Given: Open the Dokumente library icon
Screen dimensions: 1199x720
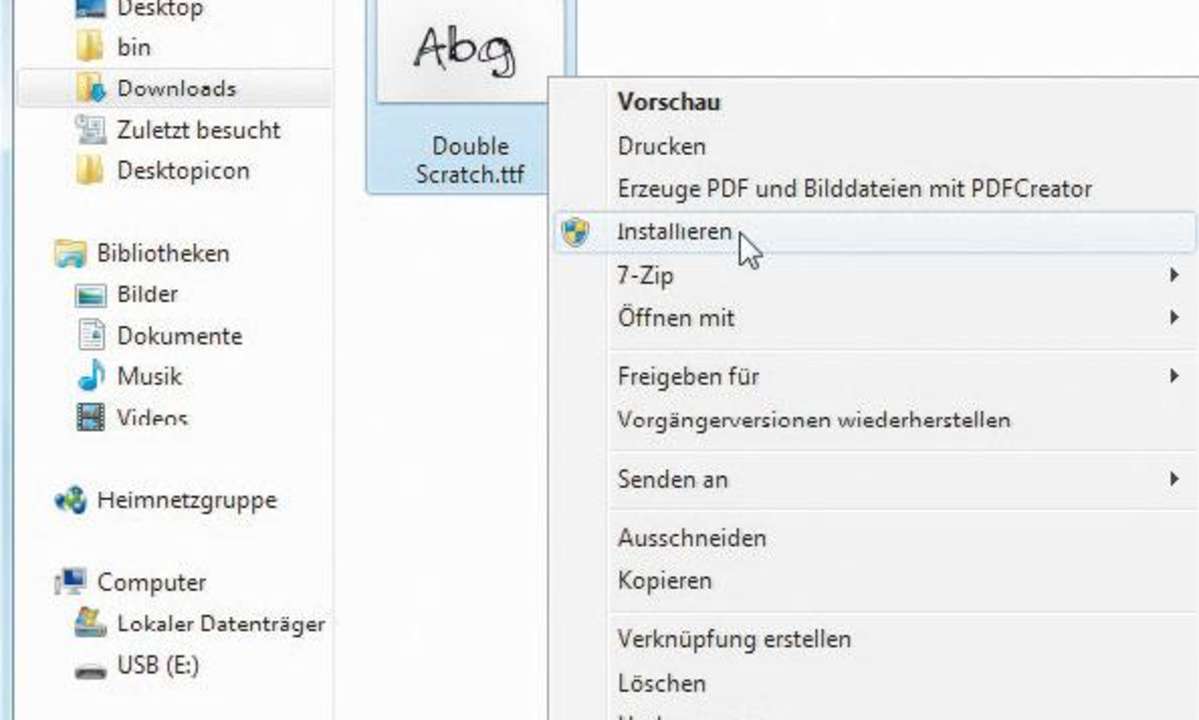Looking at the screenshot, I should click(x=91, y=336).
